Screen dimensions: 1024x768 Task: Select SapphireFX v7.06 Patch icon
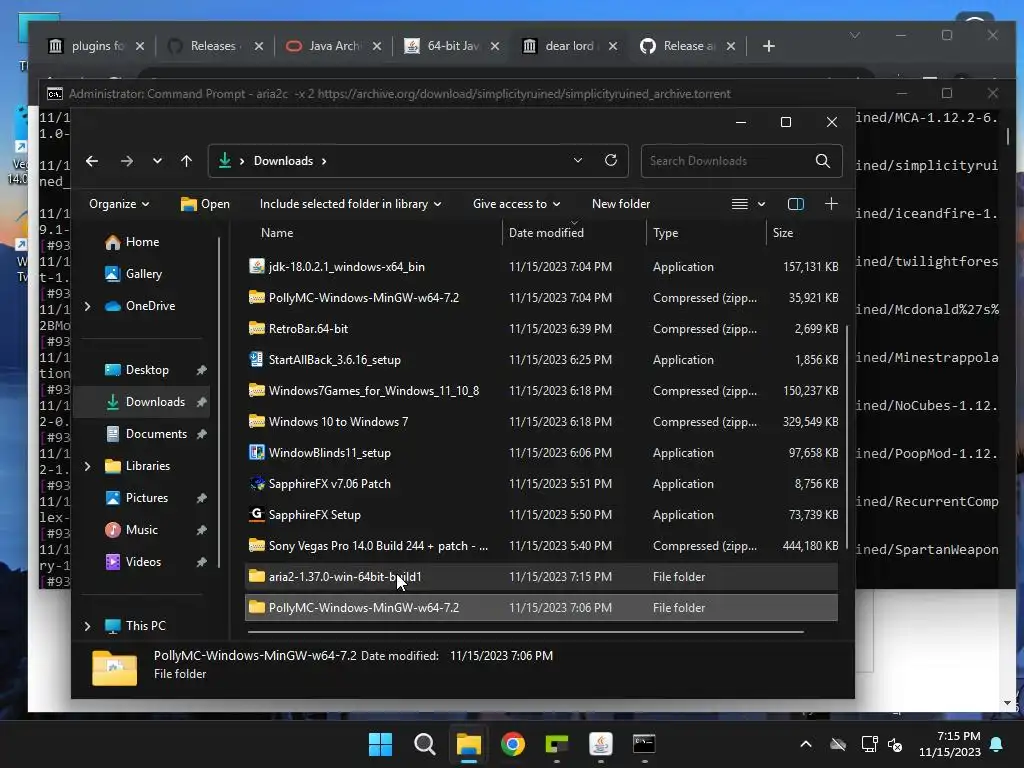coord(257,483)
